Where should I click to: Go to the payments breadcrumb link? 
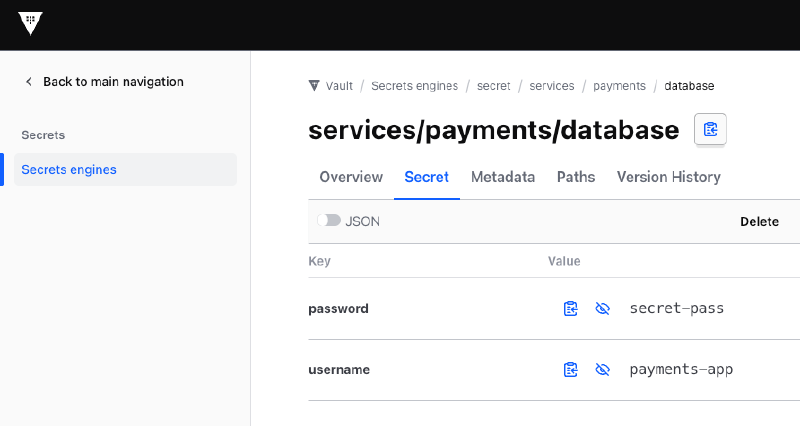(x=619, y=86)
